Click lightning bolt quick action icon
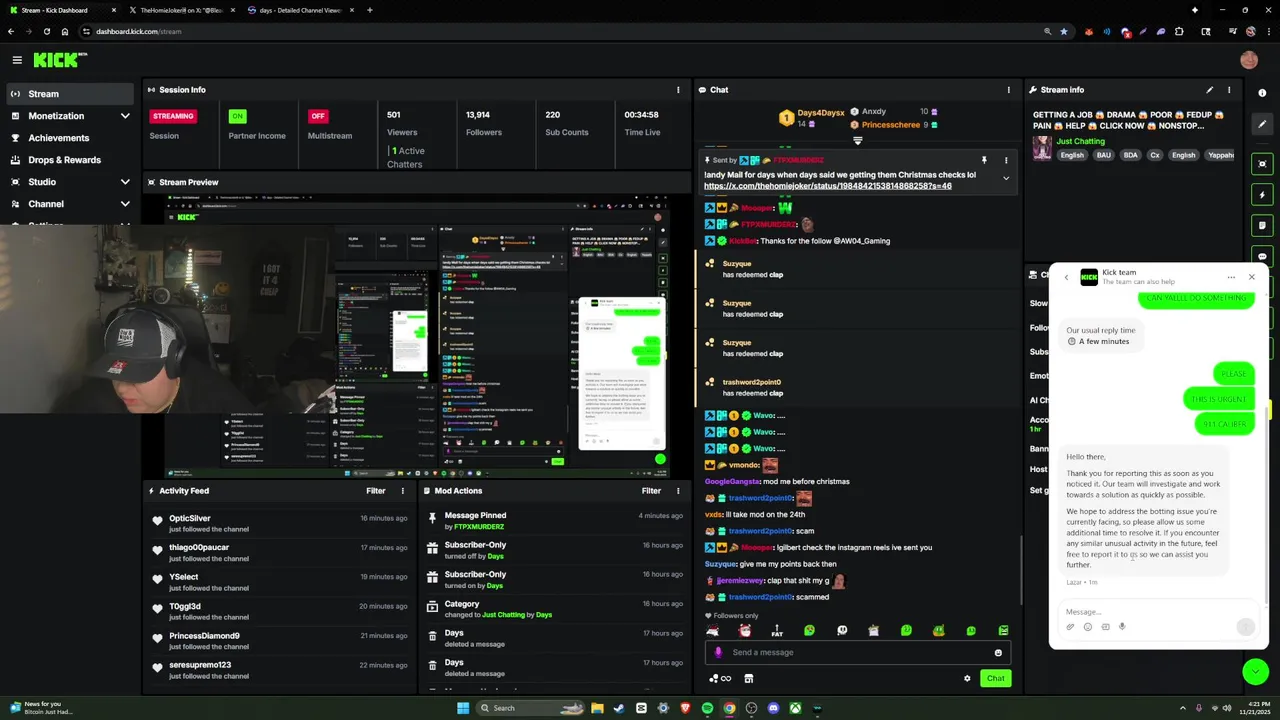Viewport: 1280px width, 720px height. (1262, 195)
